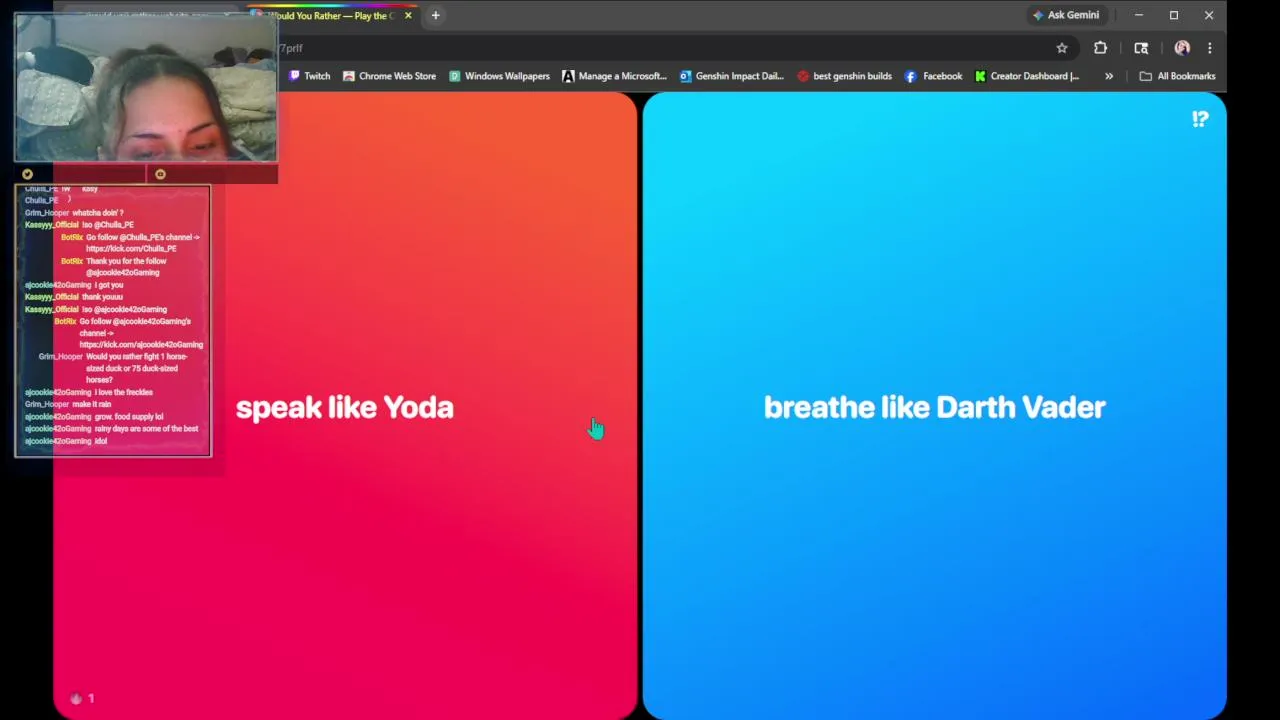Open the Manage a Microsoft bookmark
Image resolution: width=1280 pixels, height=720 pixels.
point(614,76)
